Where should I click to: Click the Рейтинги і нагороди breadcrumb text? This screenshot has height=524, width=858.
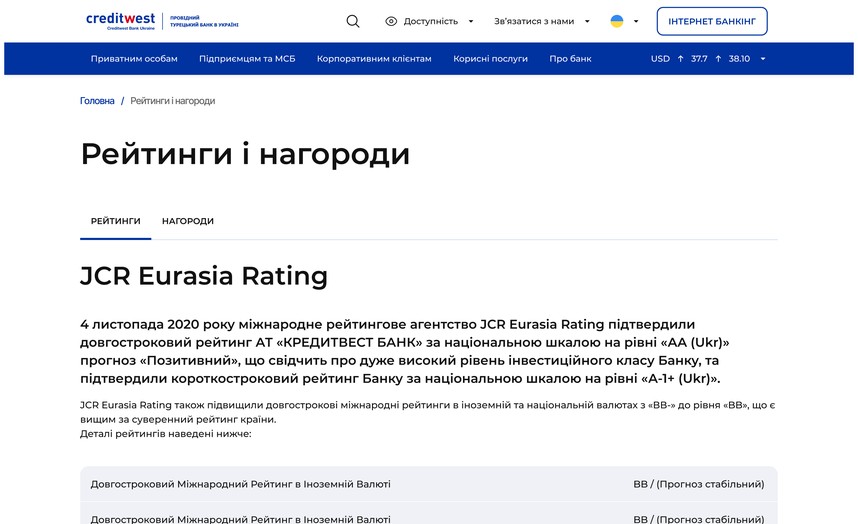tap(172, 101)
